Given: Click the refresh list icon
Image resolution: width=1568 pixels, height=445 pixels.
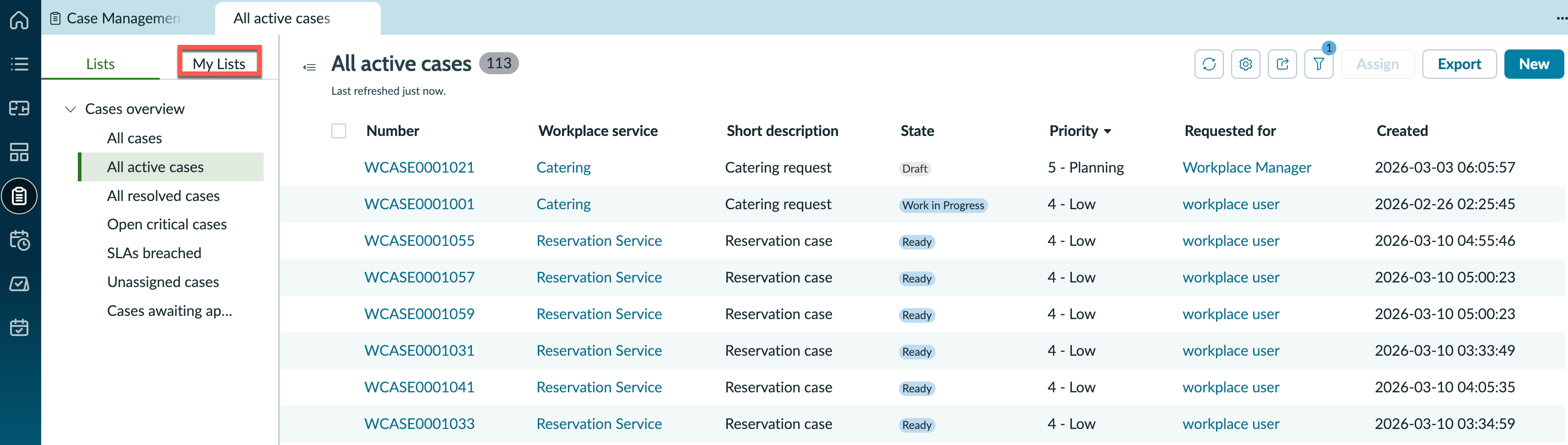Looking at the screenshot, I should [1209, 64].
